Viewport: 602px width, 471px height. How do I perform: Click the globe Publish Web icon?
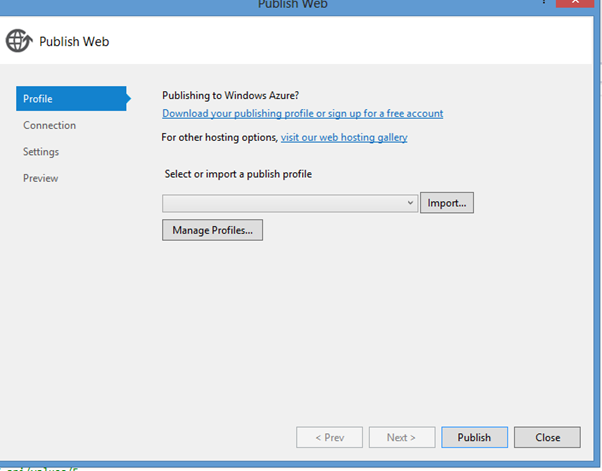[x=19, y=41]
